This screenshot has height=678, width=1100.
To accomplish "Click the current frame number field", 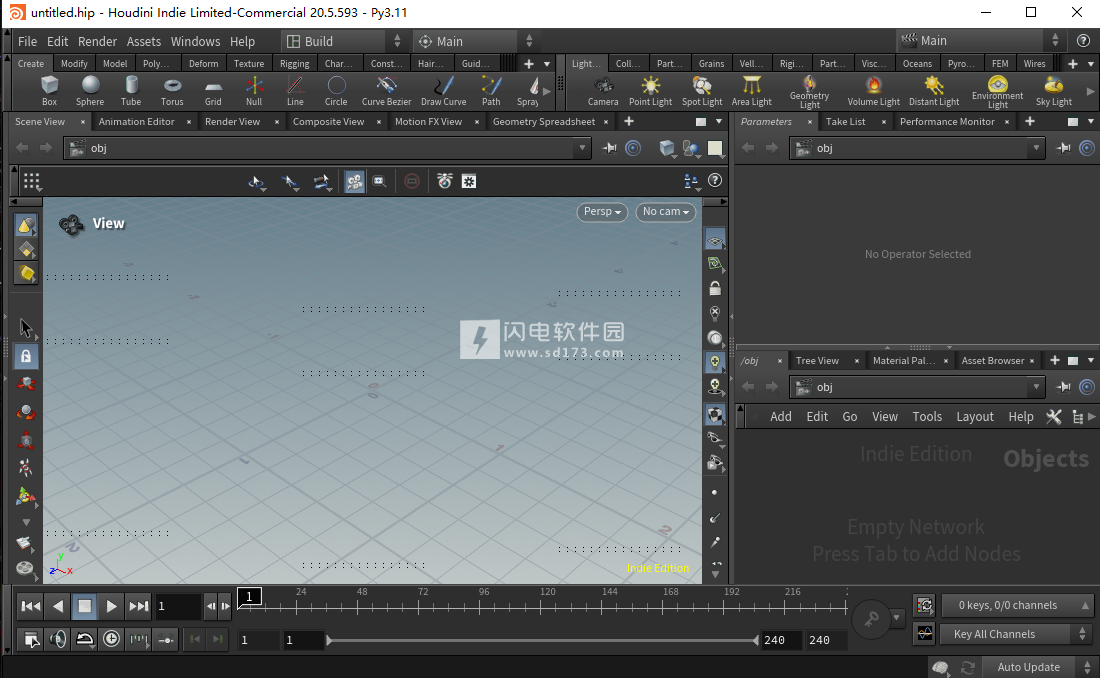I will coord(178,606).
